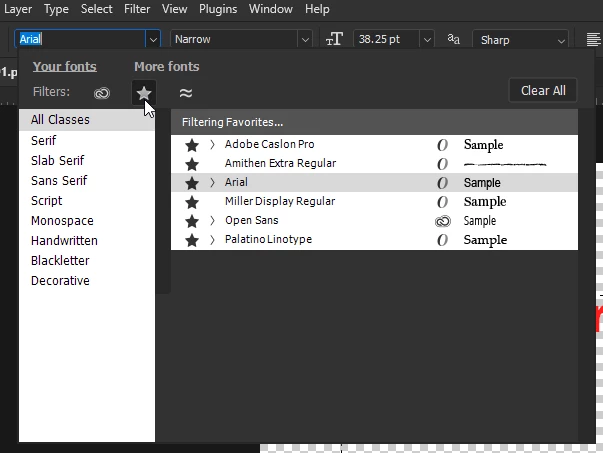
Task: Click the Clear All button
Action: [543, 91]
